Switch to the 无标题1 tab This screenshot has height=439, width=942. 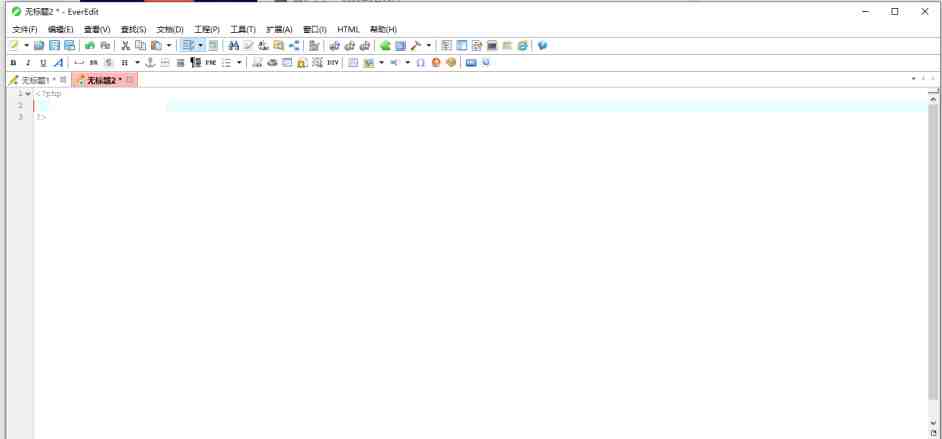tap(36, 80)
